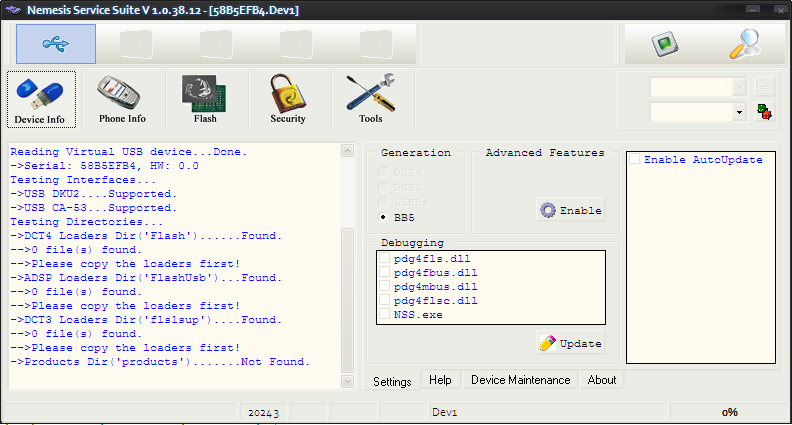Minimize the Nemesis Service Suite window

coord(753,10)
